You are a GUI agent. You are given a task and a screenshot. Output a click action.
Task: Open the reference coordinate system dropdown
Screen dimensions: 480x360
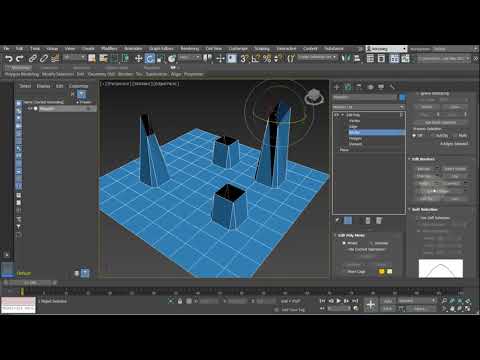click(190, 58)
